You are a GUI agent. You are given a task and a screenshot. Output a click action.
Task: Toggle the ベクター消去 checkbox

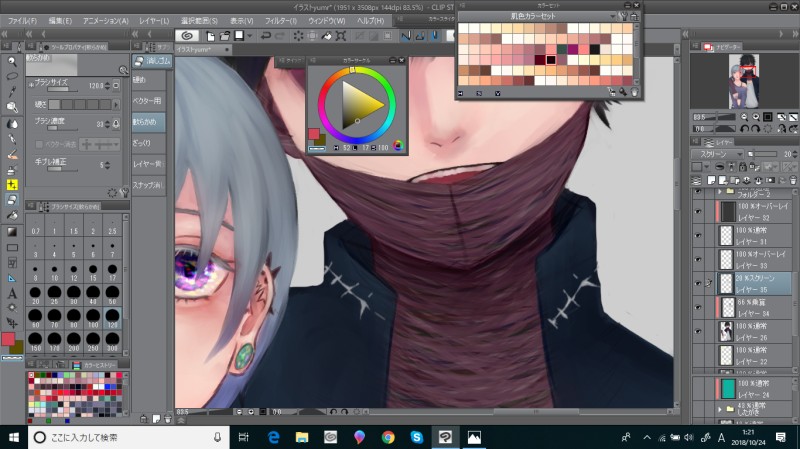click(x=39, y=144)
